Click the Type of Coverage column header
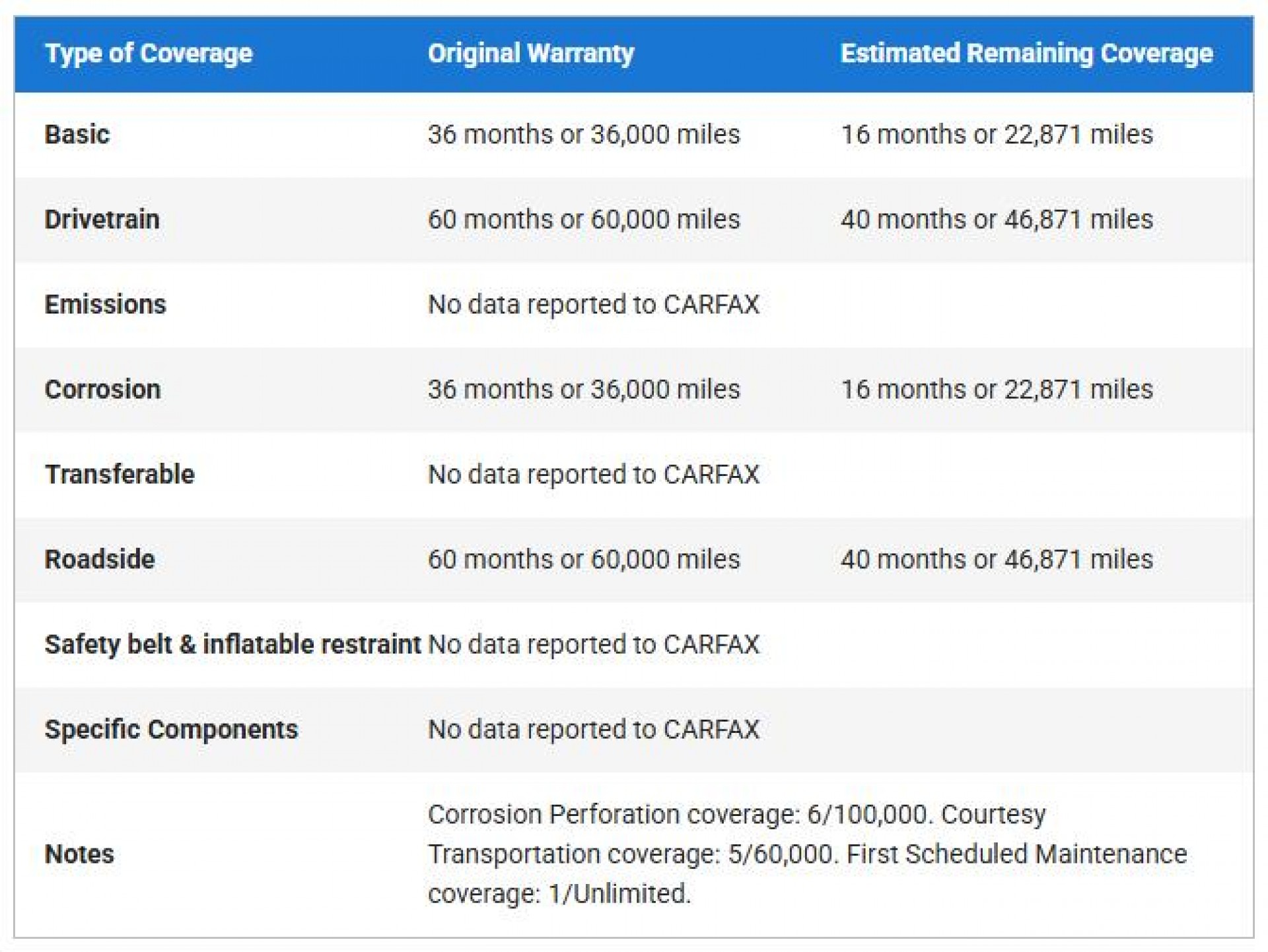Viewport: 1268px width, 952px height. coord(149,53)
